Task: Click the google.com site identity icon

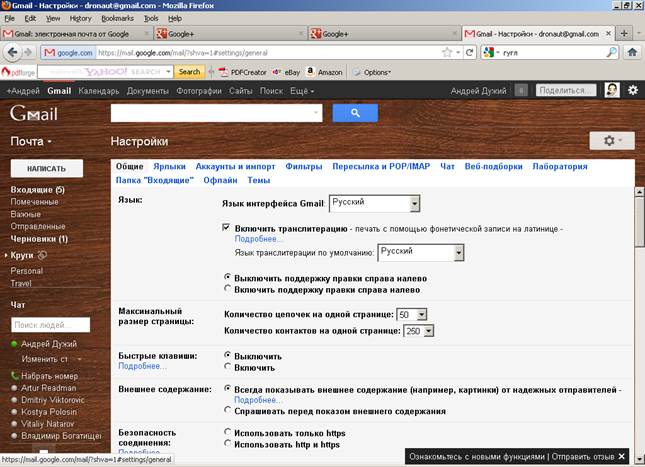Action: (68, 53)
